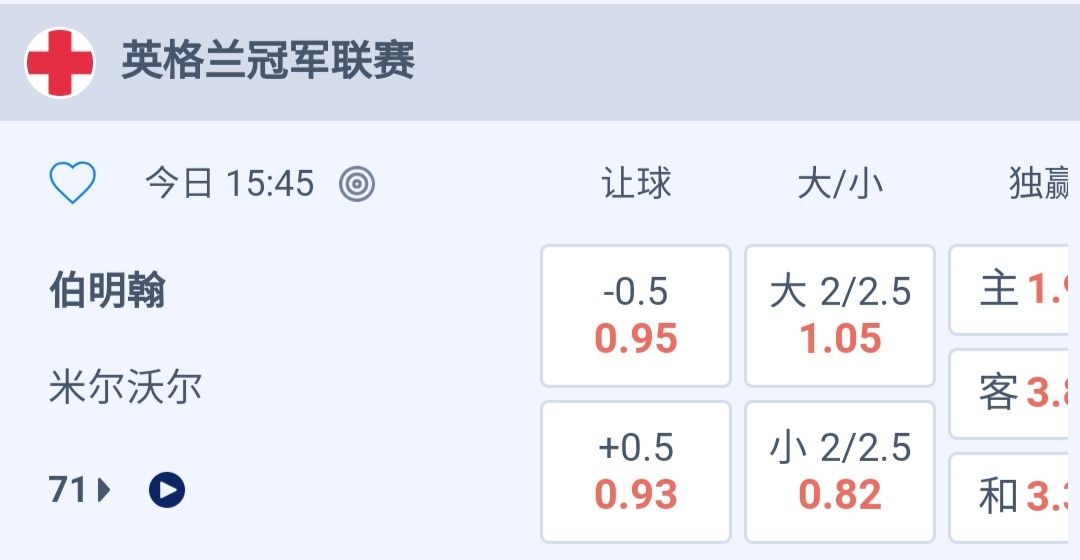Expand markets with the small triangle arrow
The height and width of the screenshot is (560, 1080).
[x=104, y=490]
